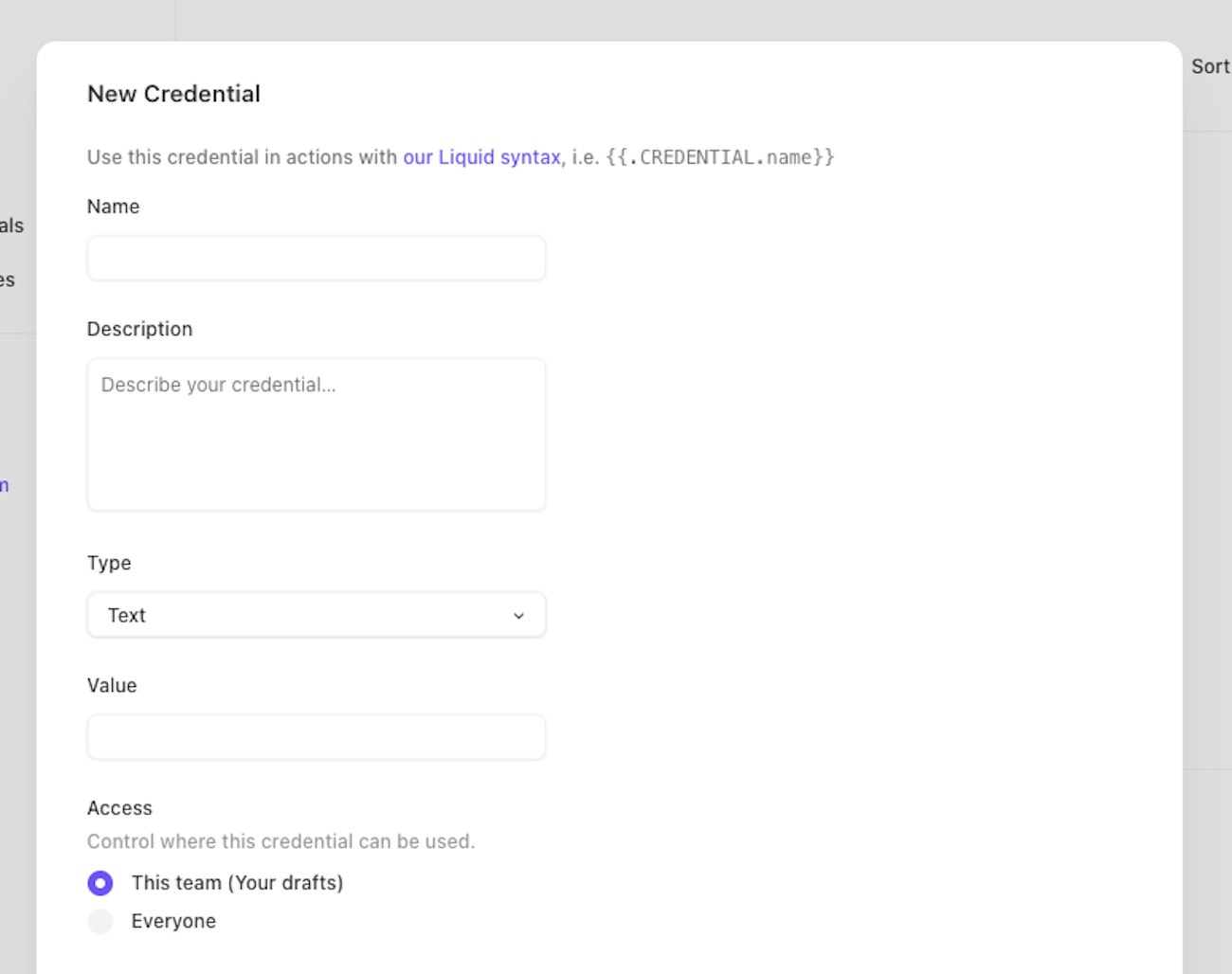
Task: Click the purple sidebar link behind the dialog
Action: (5, 486)
